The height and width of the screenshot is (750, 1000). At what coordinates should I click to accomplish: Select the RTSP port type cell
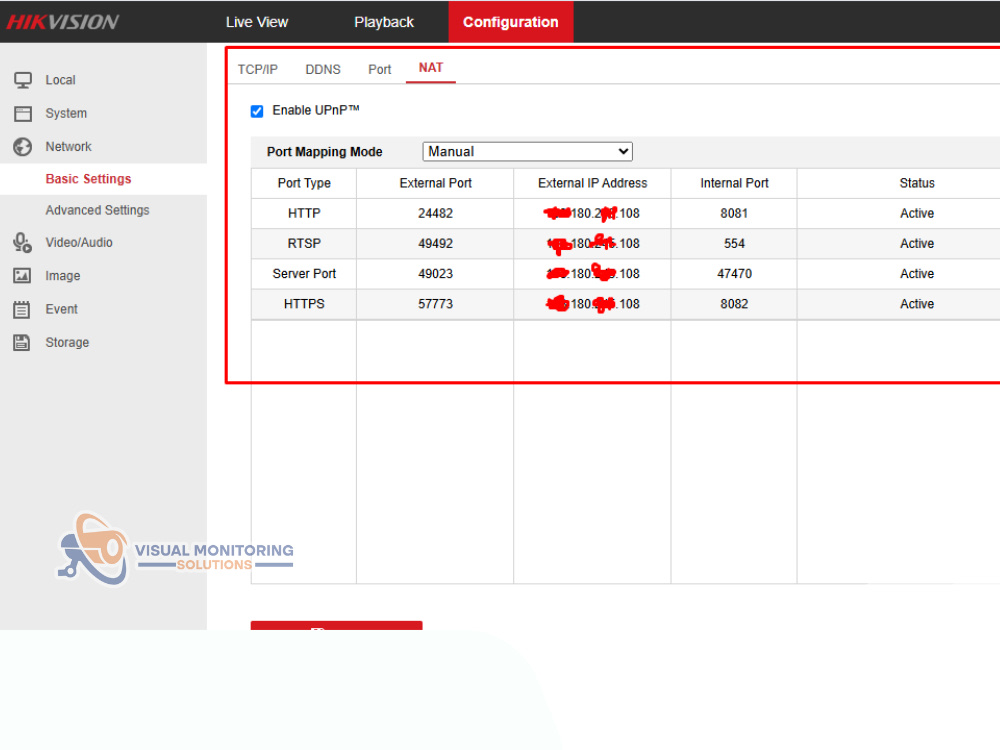(x=304, y=244)
